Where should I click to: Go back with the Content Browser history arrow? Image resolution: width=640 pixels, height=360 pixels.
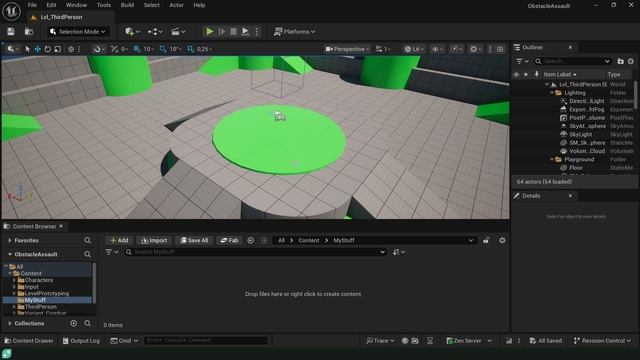[251, 240]
